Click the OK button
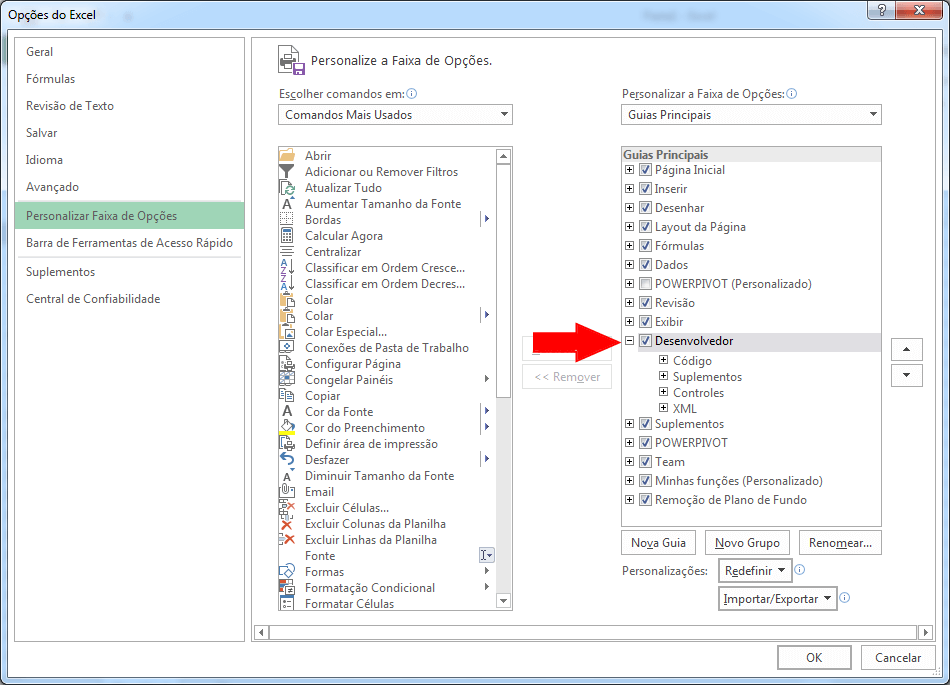The width and height of the screenshot is (950, 685). click(814, 658)
